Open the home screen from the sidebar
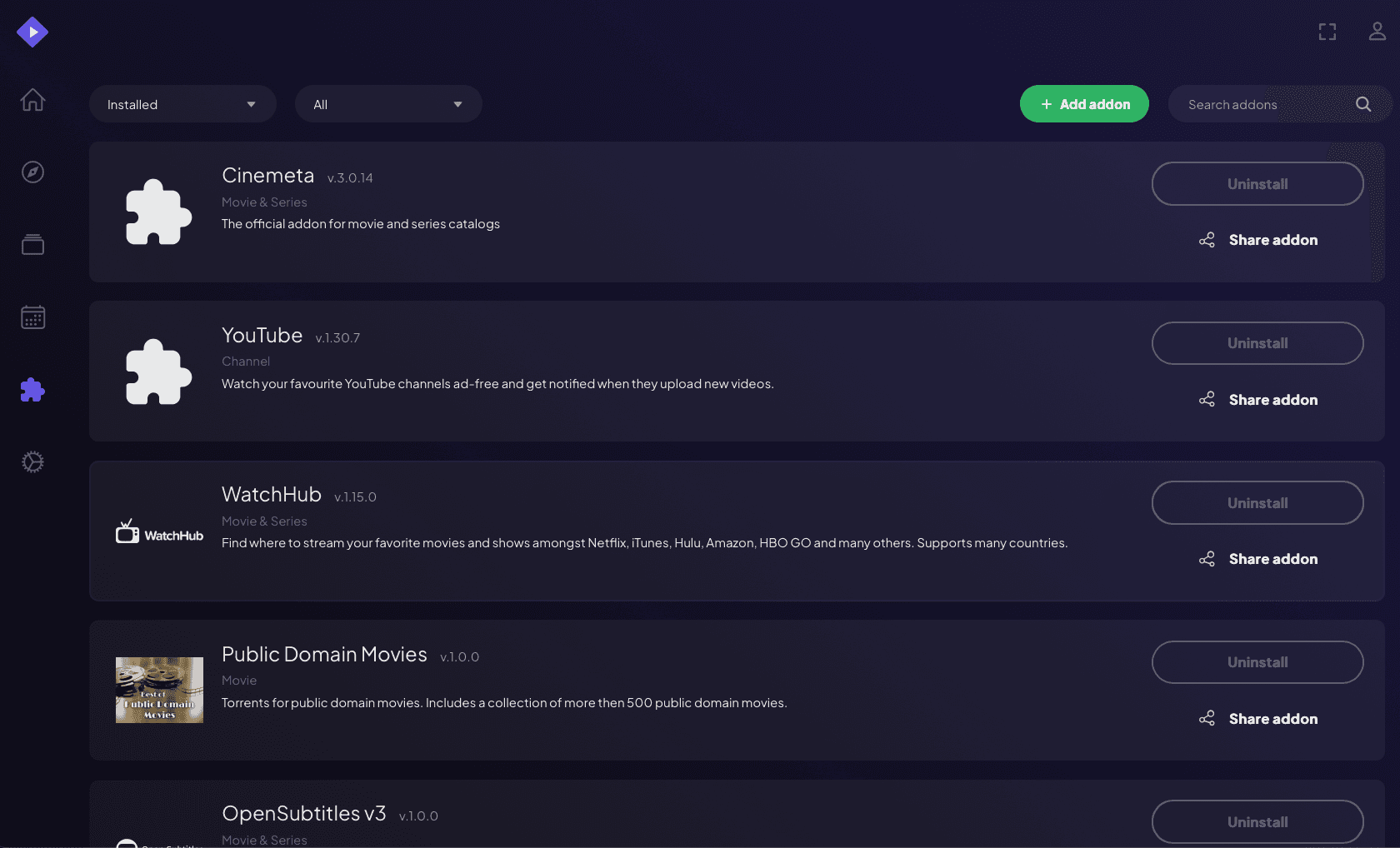 point(32,100)
